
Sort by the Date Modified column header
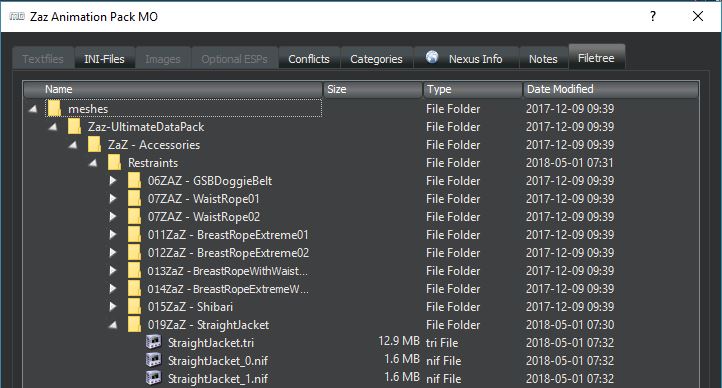pyautogui.click(x=611, y=89)
